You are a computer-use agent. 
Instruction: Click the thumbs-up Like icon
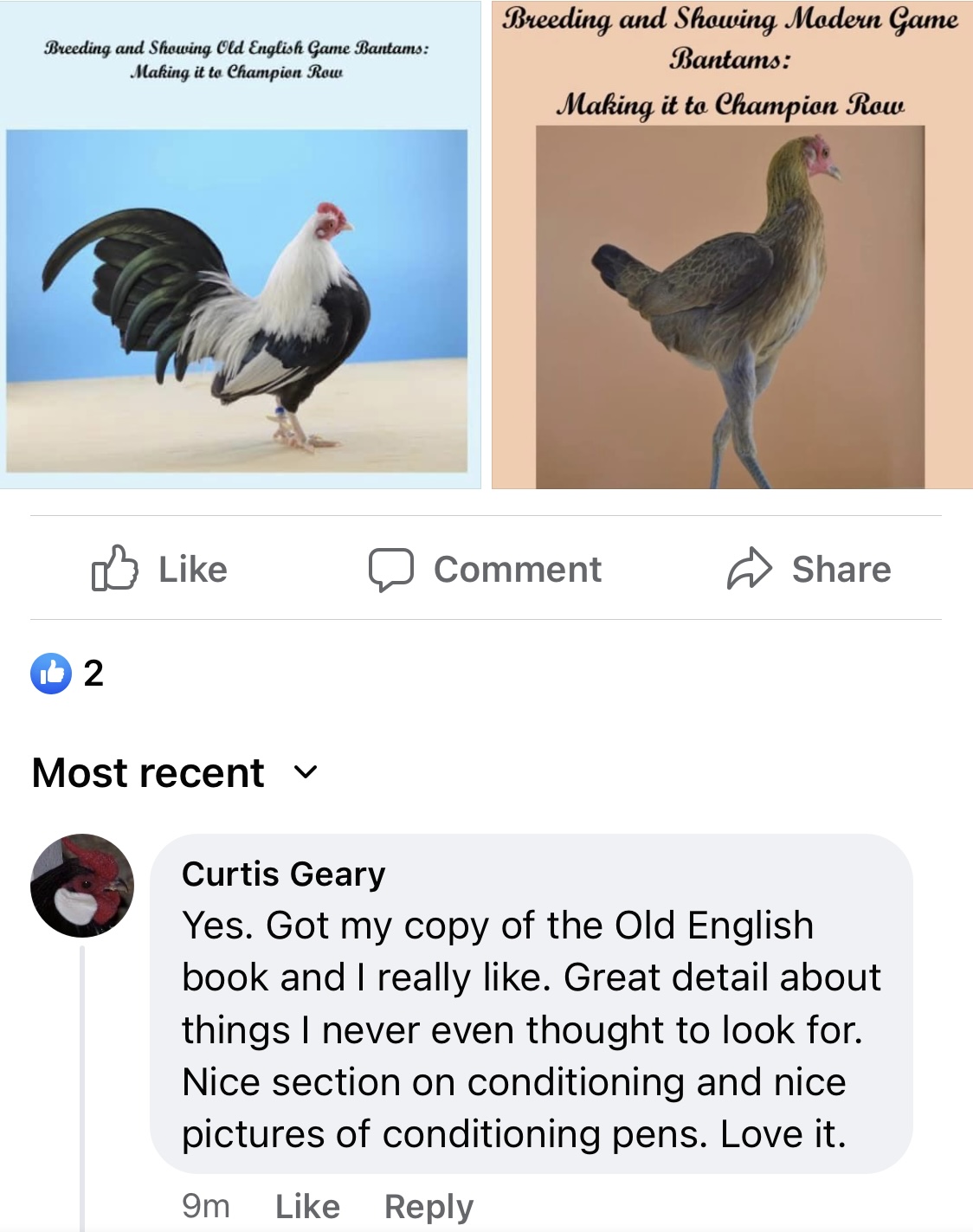pyautogui.click(x=119, y=569)
